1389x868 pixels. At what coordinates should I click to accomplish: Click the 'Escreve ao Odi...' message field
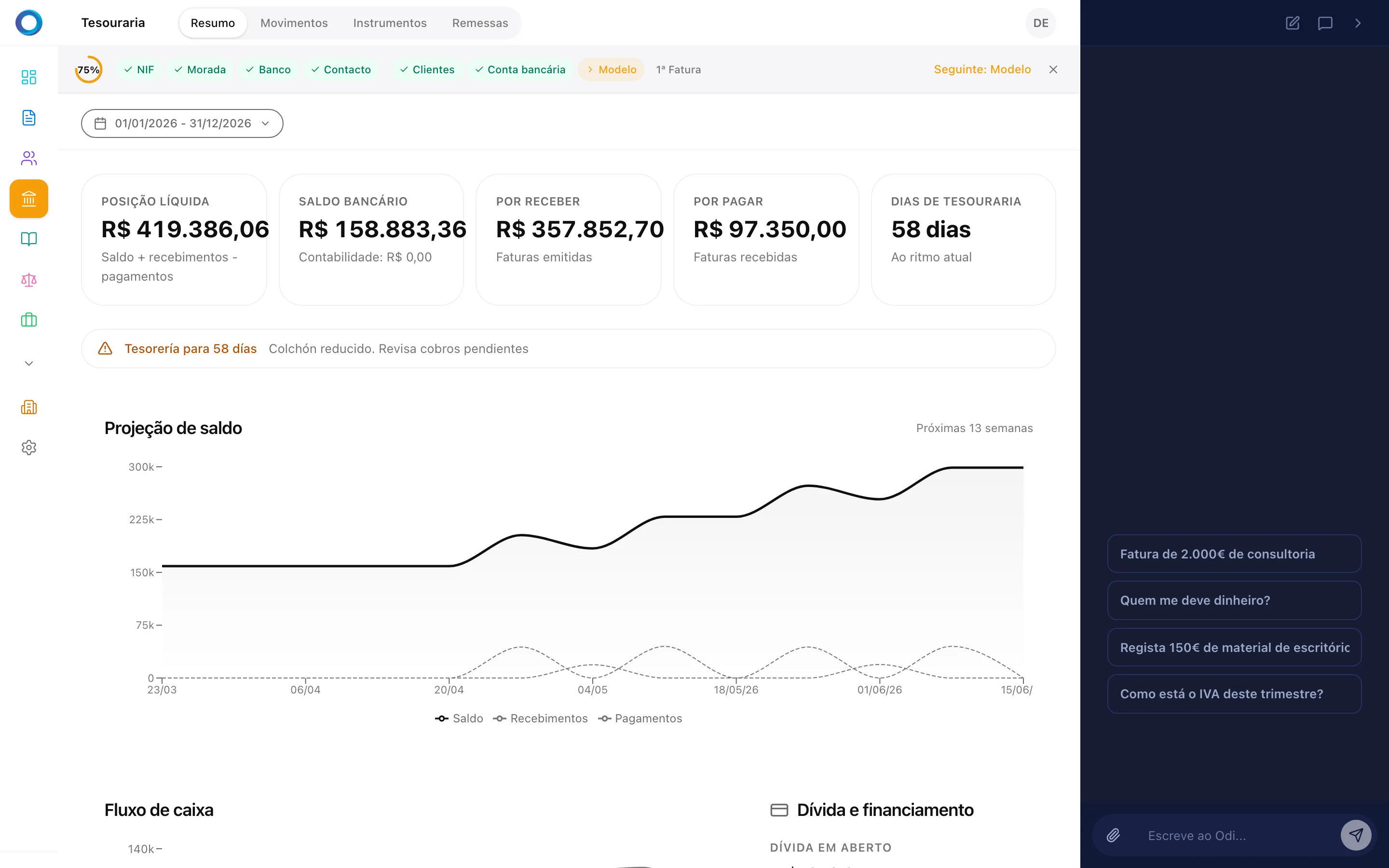coord(1234,835)
